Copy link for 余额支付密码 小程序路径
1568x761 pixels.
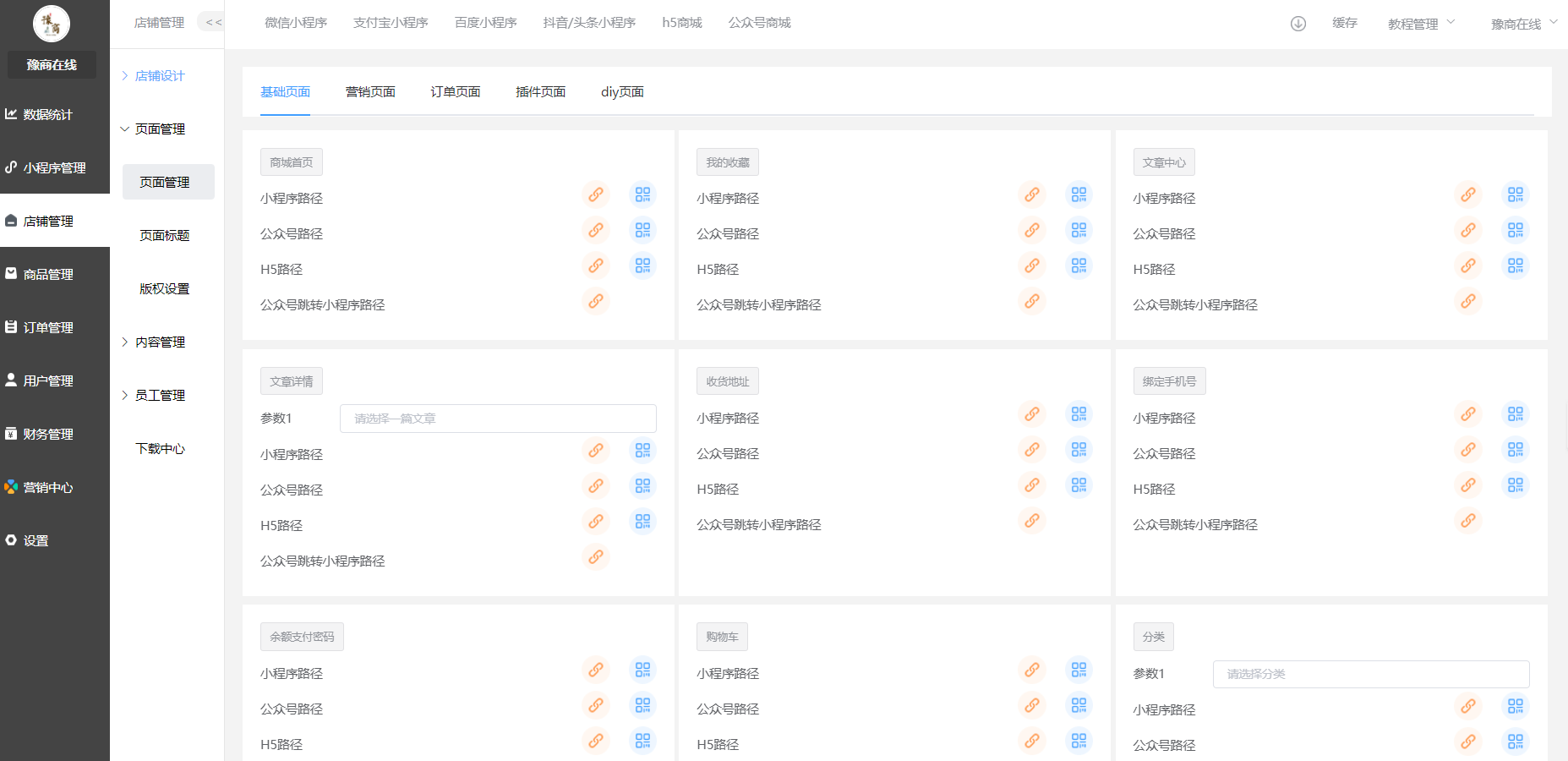tap(596, 670)
